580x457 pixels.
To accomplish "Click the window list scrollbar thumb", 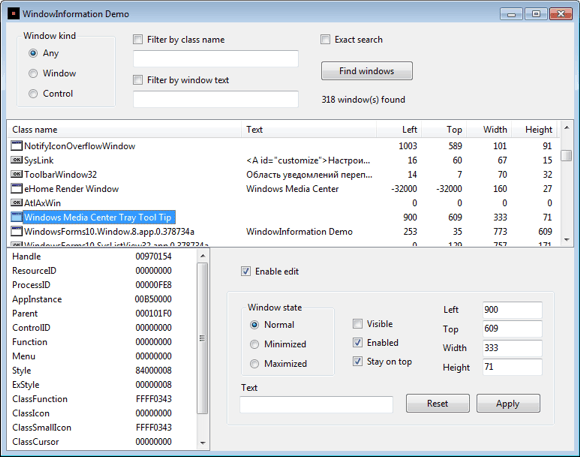I will point(566,155).
